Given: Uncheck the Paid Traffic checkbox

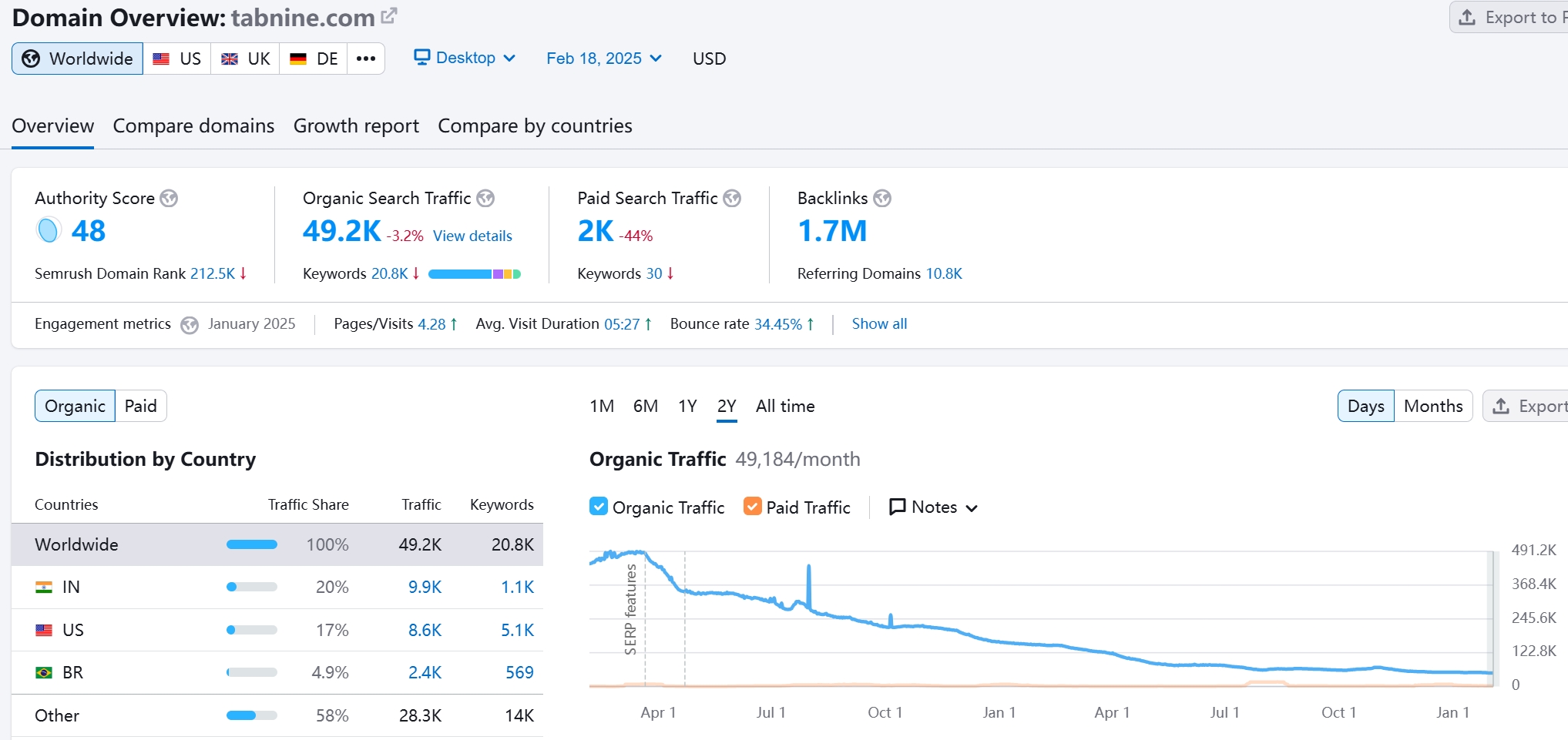Looking at the screenshot, I should (752, 507).
